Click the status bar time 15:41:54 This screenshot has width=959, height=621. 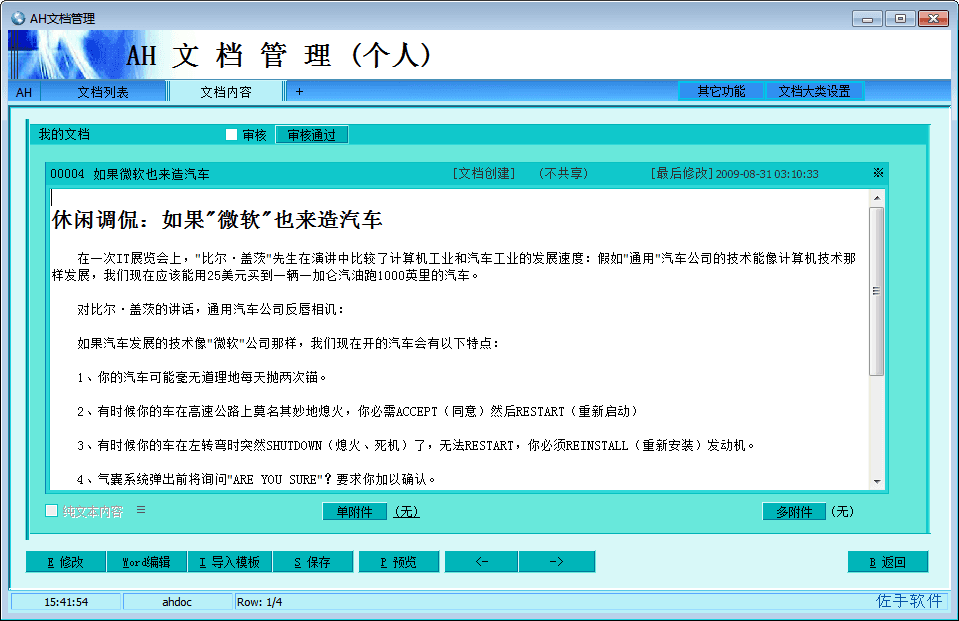point(66,602)
